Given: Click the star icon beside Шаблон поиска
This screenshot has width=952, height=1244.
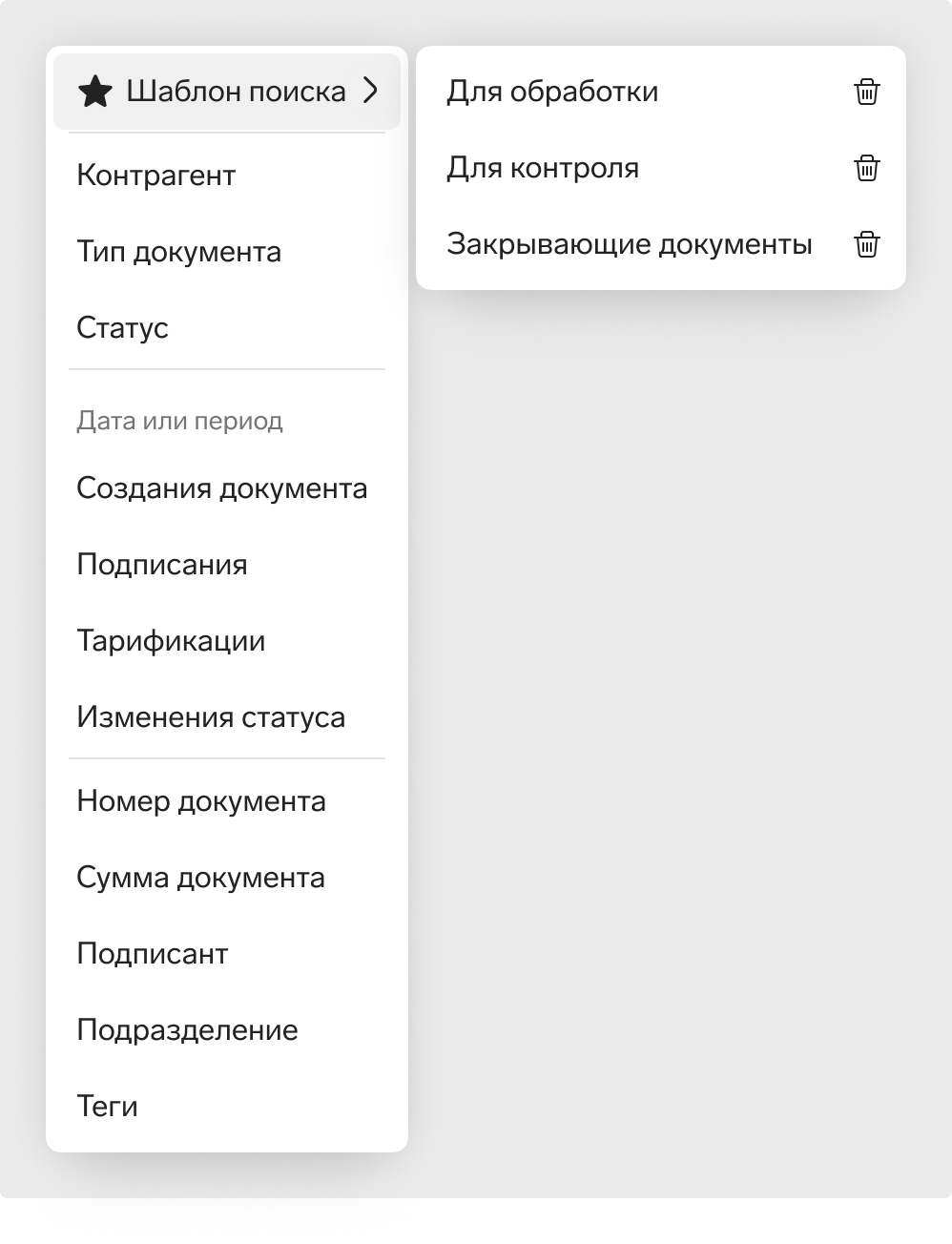Looking at the screenshot, I should click(x=95, y=92).
